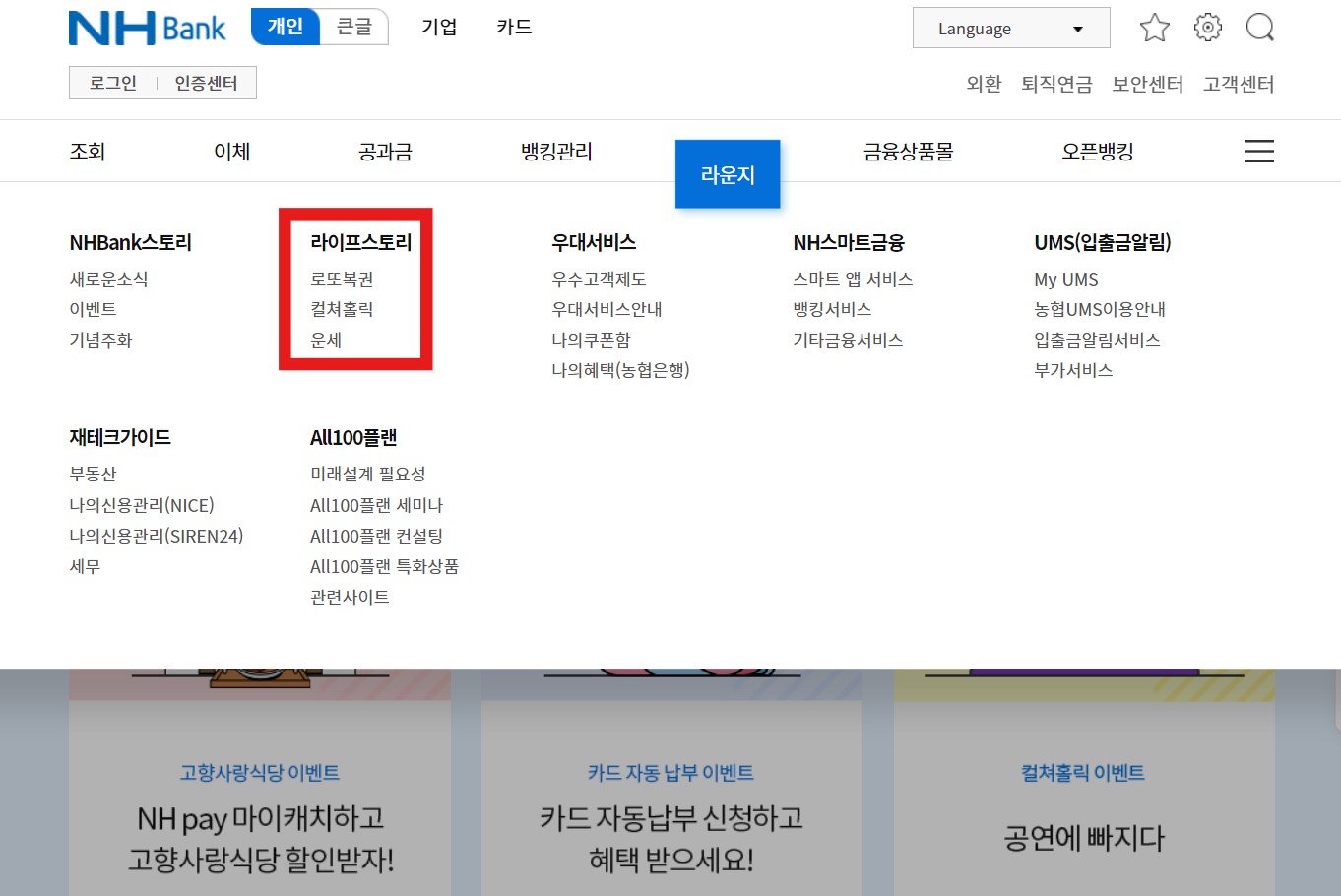
Task: Go to 고객센터
Action: (1238, 84)
